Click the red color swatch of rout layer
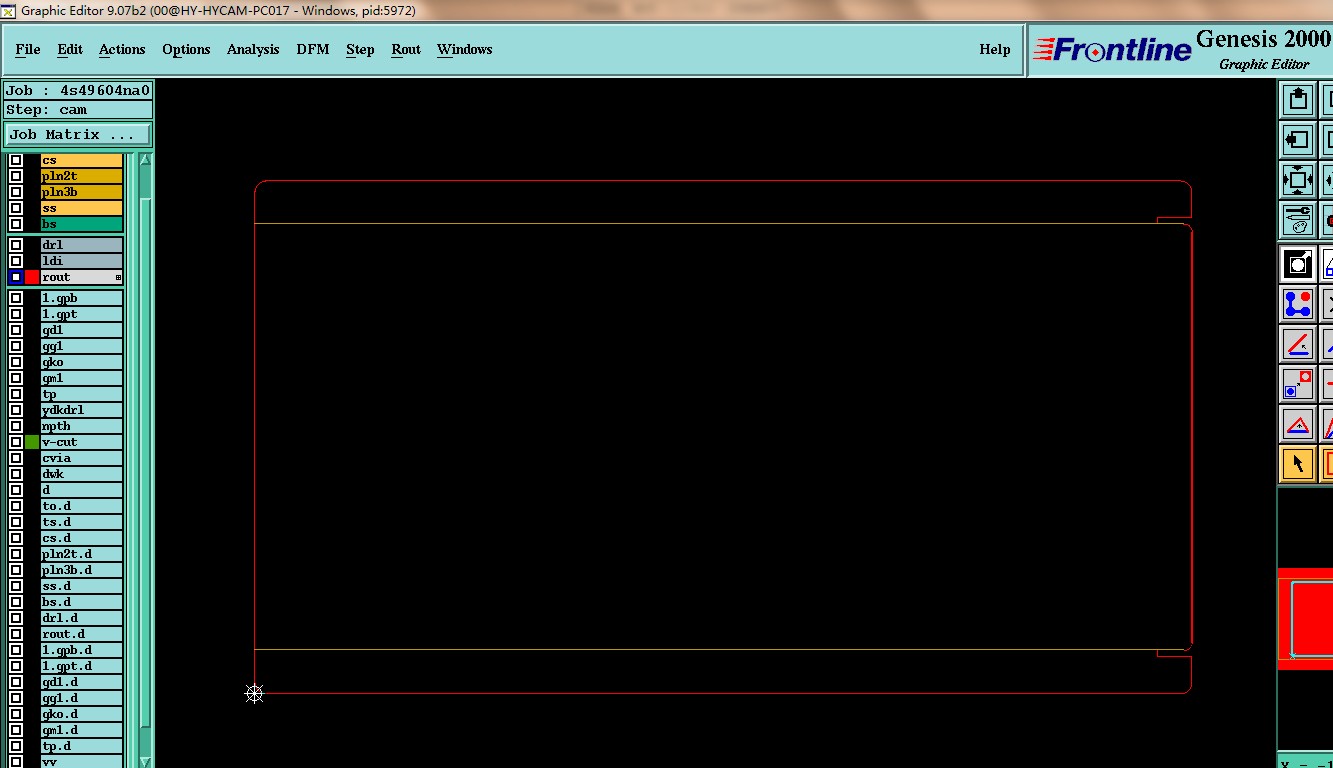Screen dimensions: 1333x768 (x=32, y=277)
